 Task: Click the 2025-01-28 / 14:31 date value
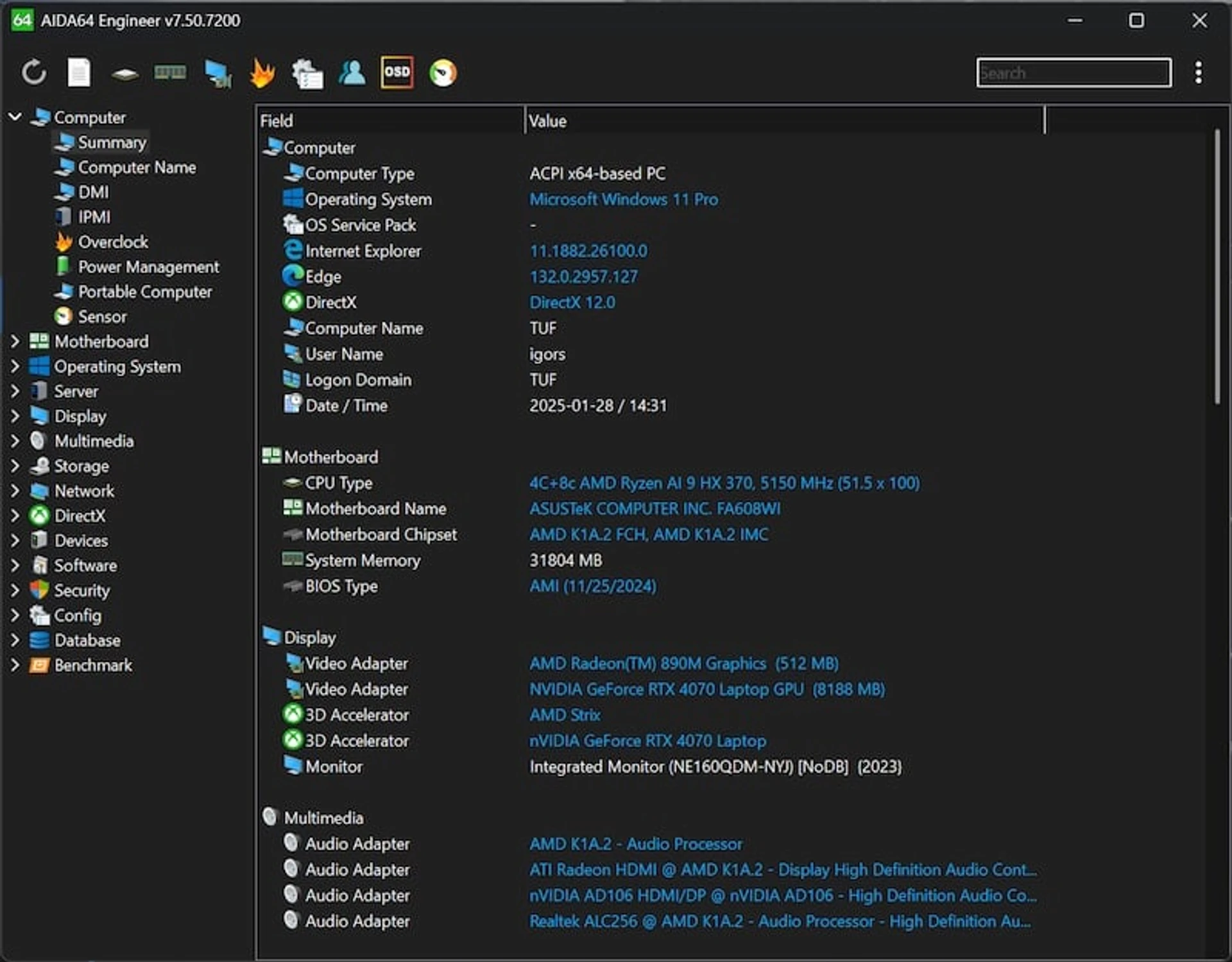point(597,405)
